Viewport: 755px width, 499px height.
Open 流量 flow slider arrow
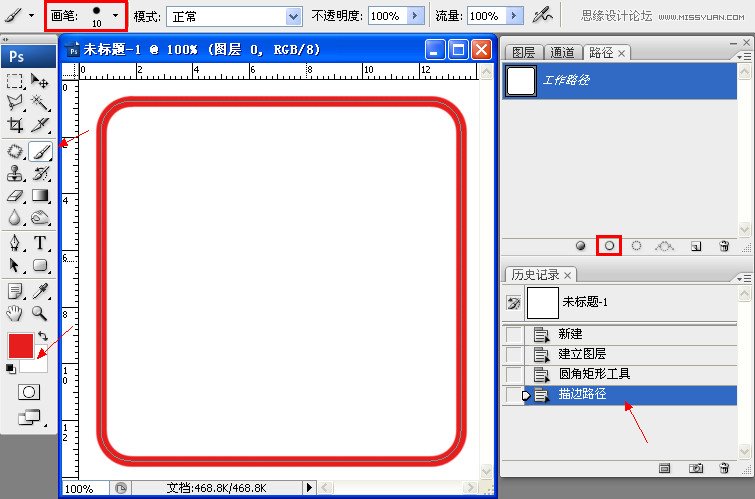515,16
